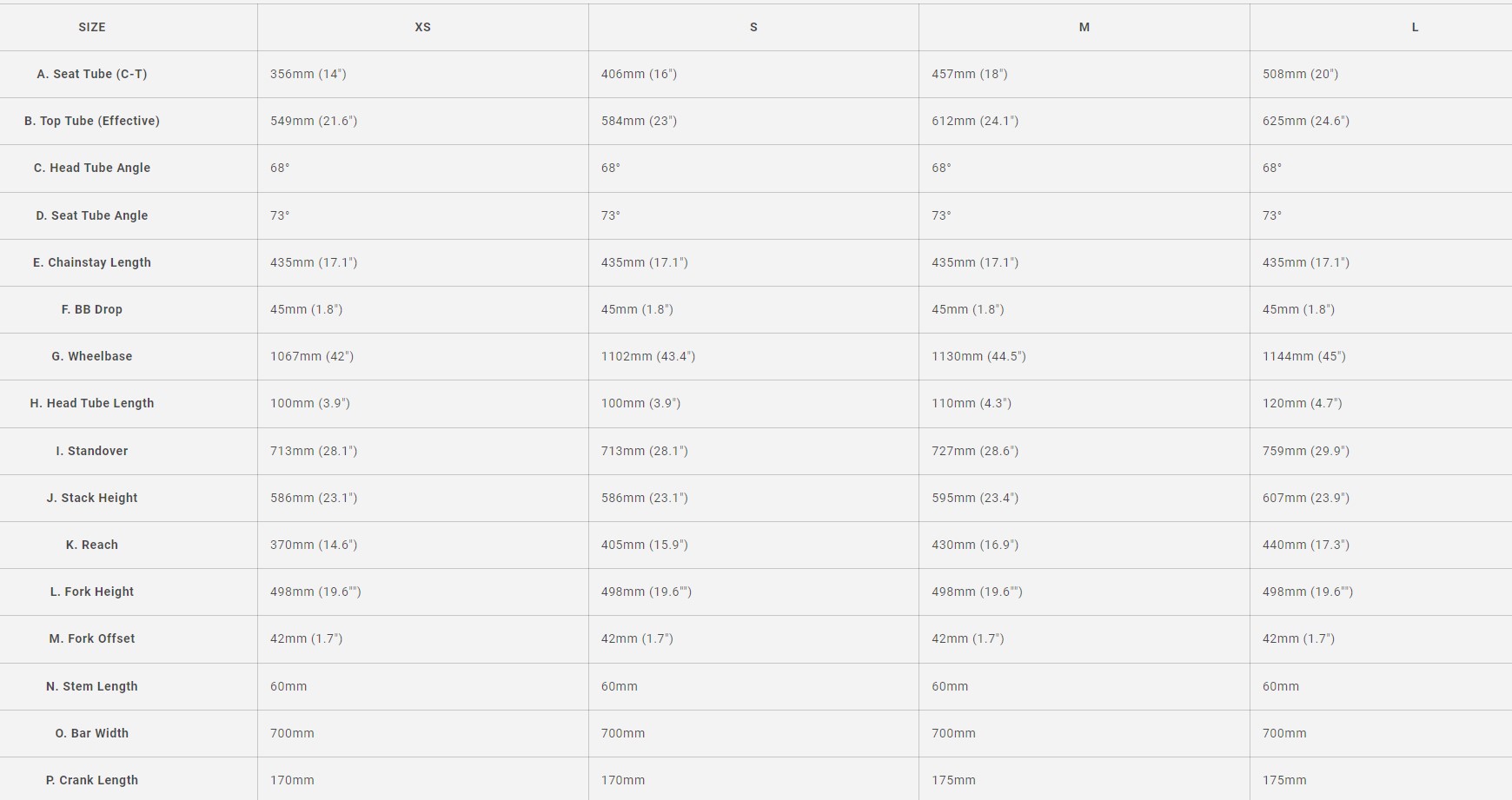Select the 607mm (23.9") stack height cell
The width and height of the screenshot is (1512, 800).
pos(1306,498)
